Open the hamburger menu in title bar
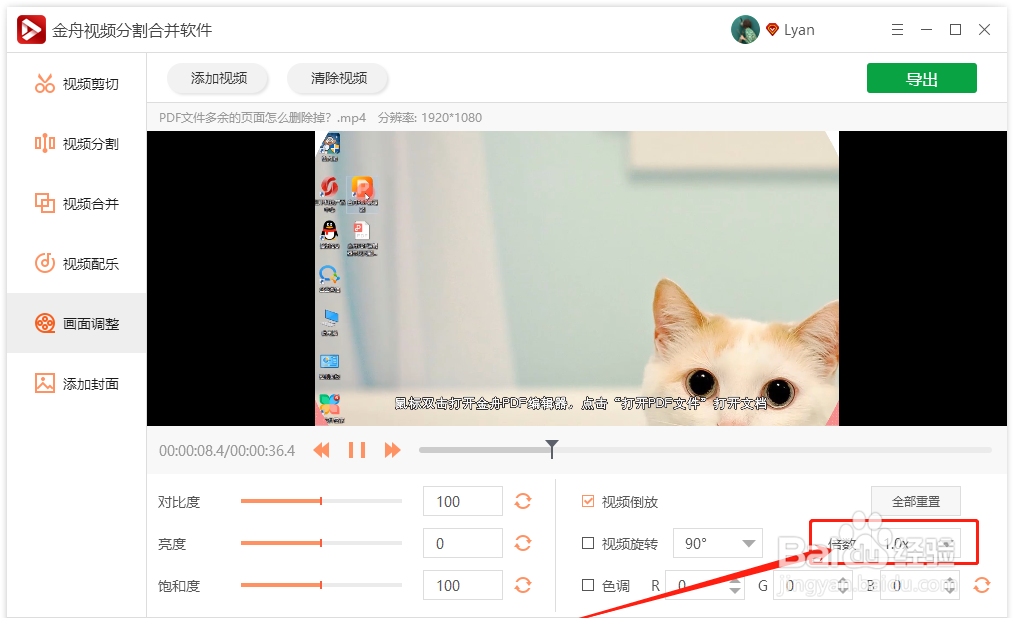 pos(897,30)
